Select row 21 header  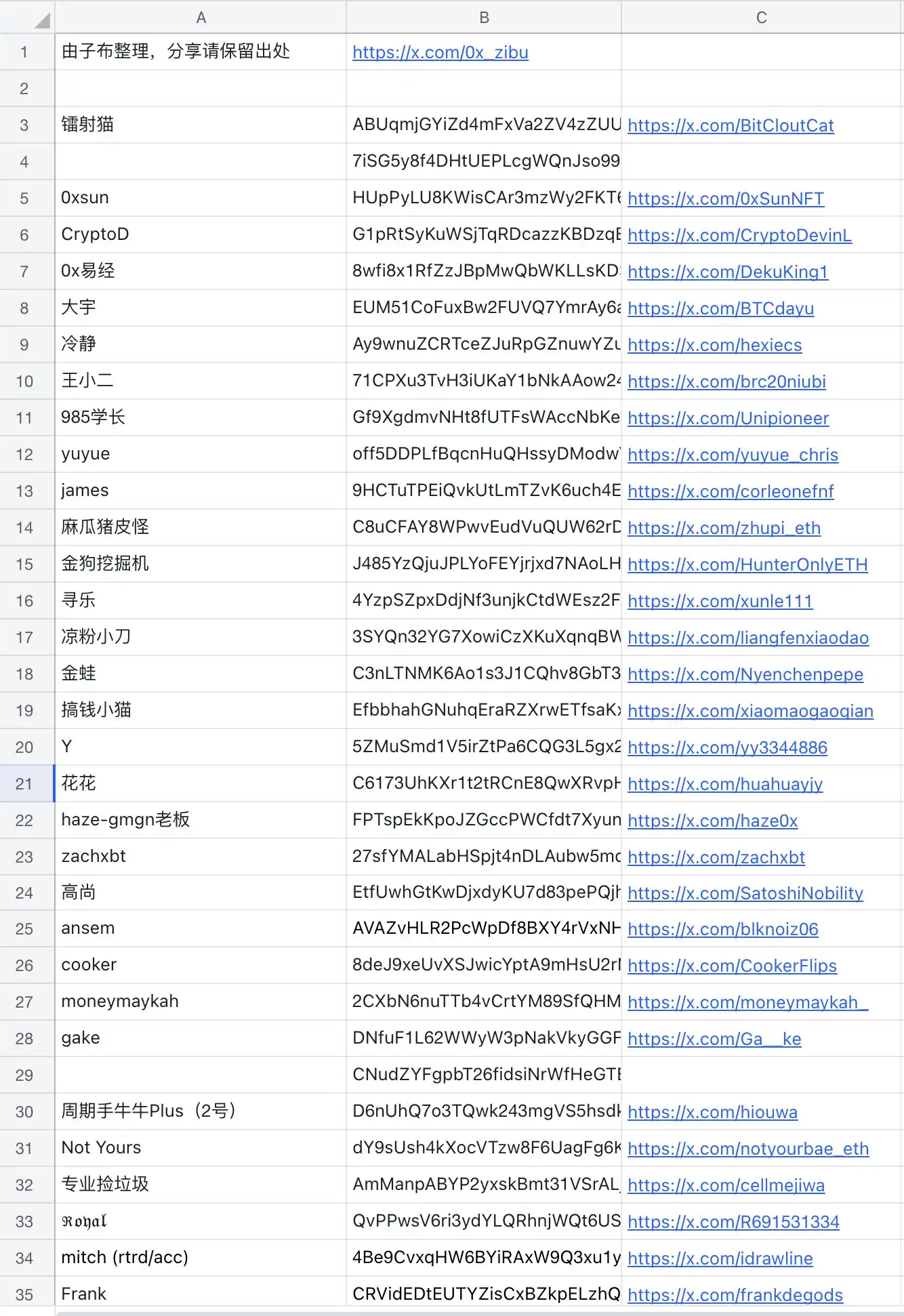[x=24, y=784]
